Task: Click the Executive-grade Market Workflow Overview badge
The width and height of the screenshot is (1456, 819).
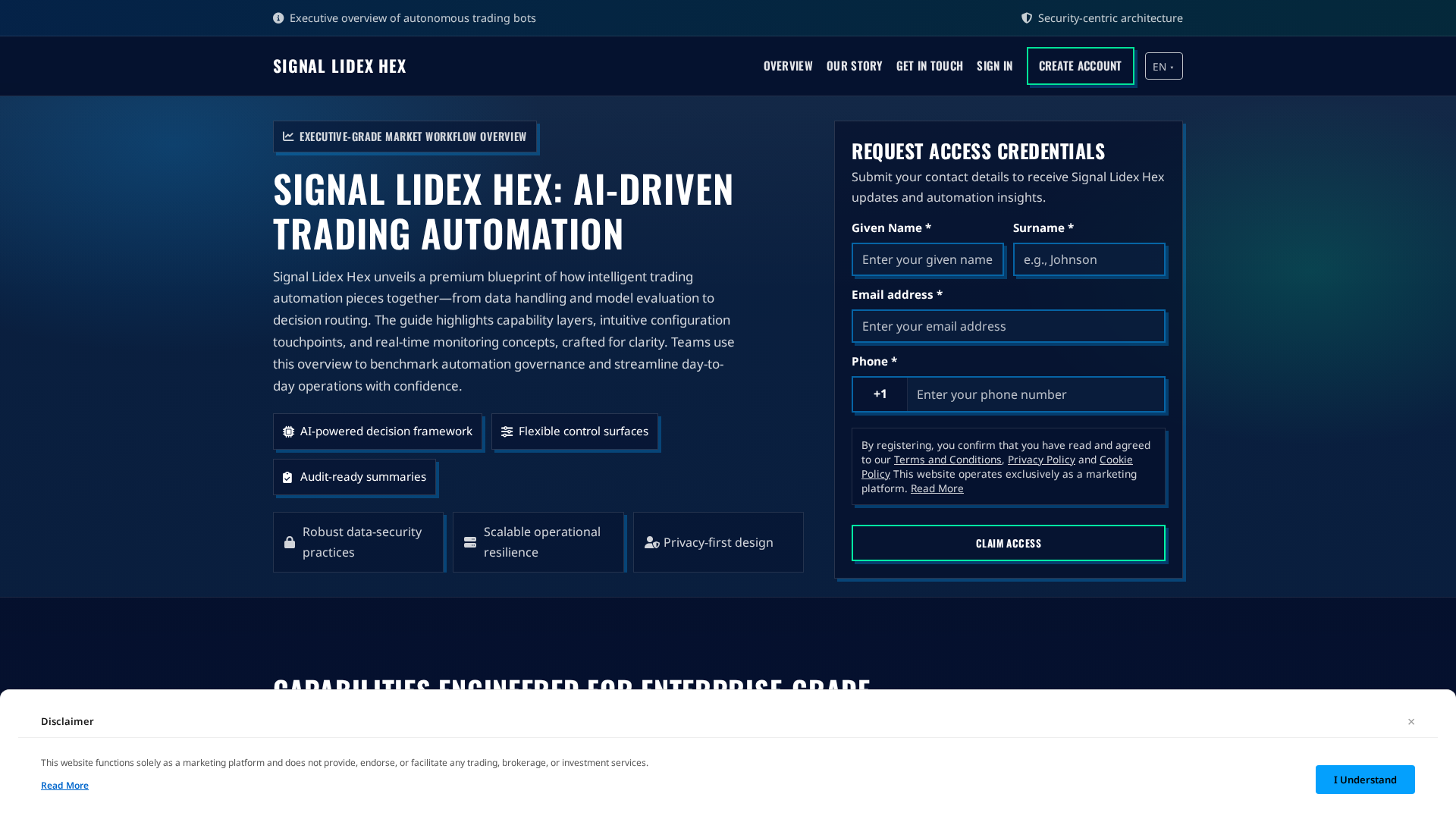Action: point(405,136)
